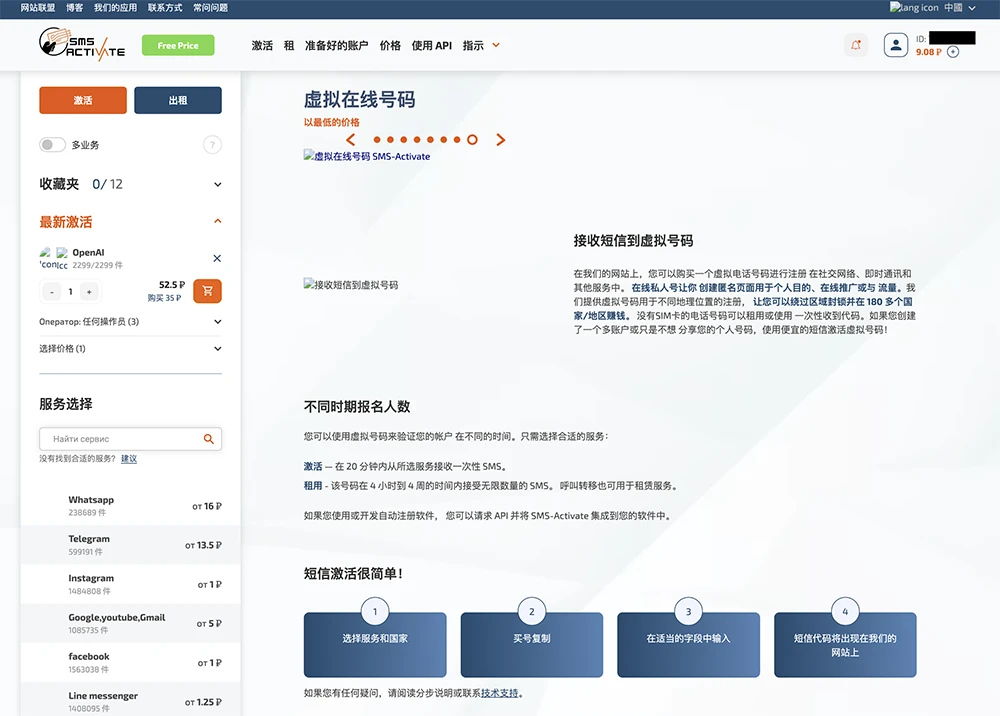Viewport: 1000px width, 716px height.
Task: Decrease the OpenAI quantity with minus
Action: tap(52, 292)
